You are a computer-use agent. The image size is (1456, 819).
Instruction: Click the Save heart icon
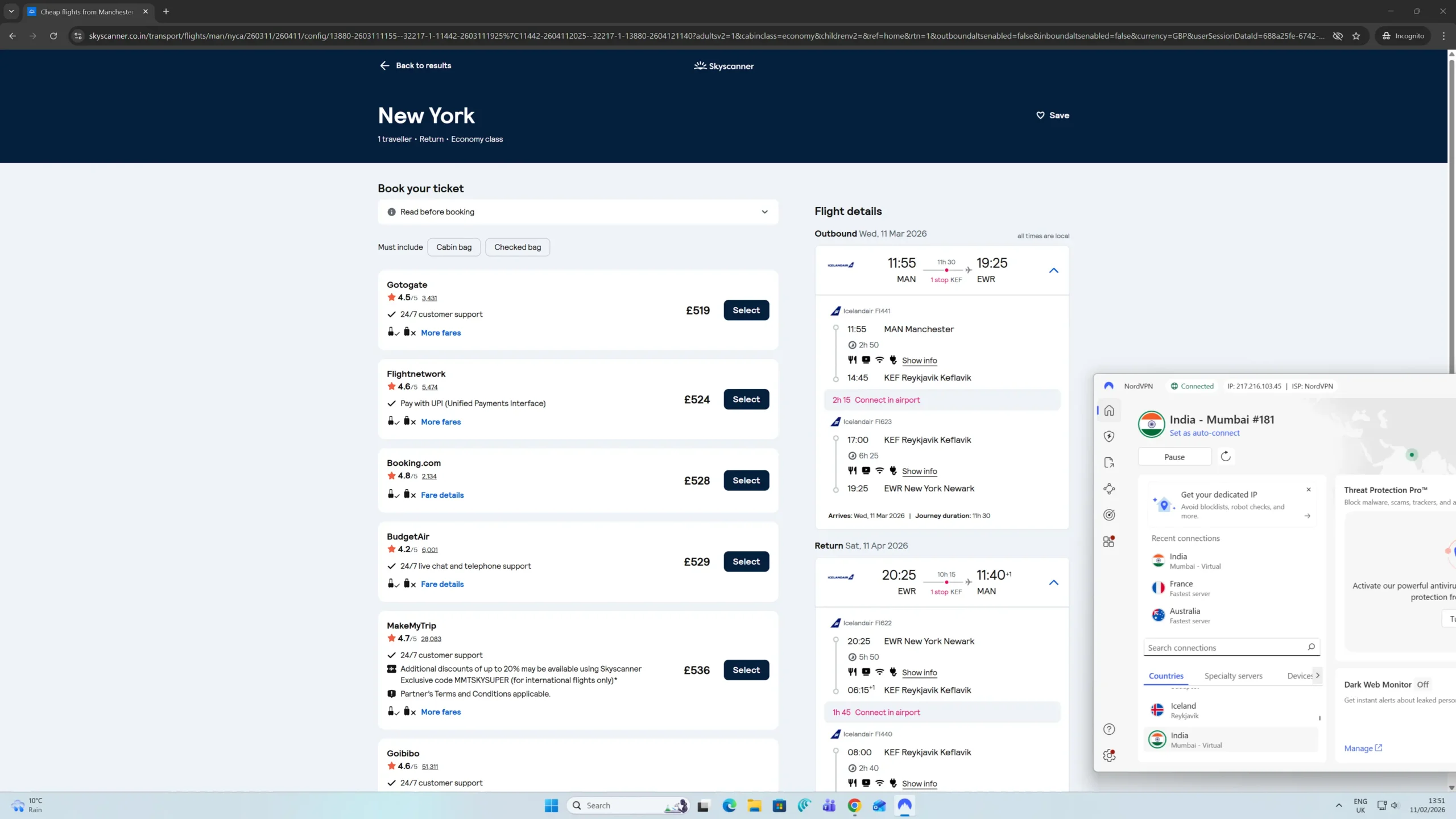pos(1040,115)
